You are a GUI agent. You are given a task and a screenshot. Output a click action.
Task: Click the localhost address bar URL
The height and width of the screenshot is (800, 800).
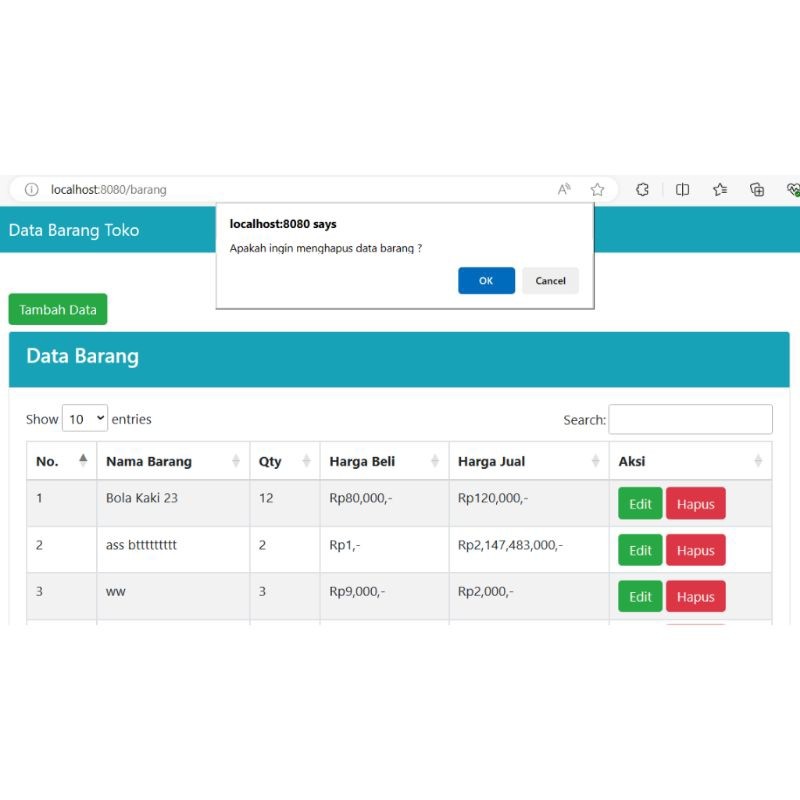point(109,189)
